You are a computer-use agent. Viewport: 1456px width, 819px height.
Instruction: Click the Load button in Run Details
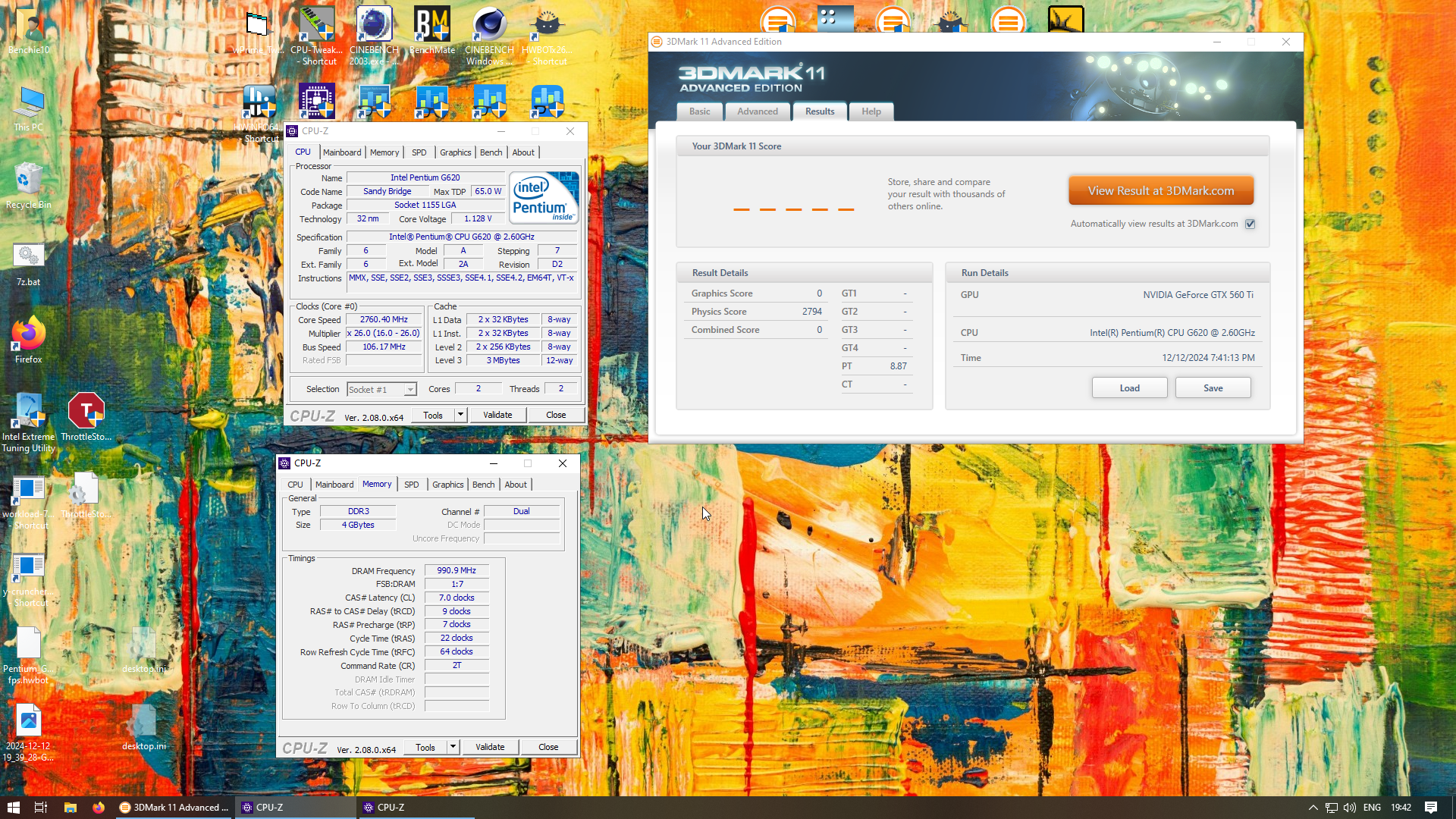pos(1129,388)
